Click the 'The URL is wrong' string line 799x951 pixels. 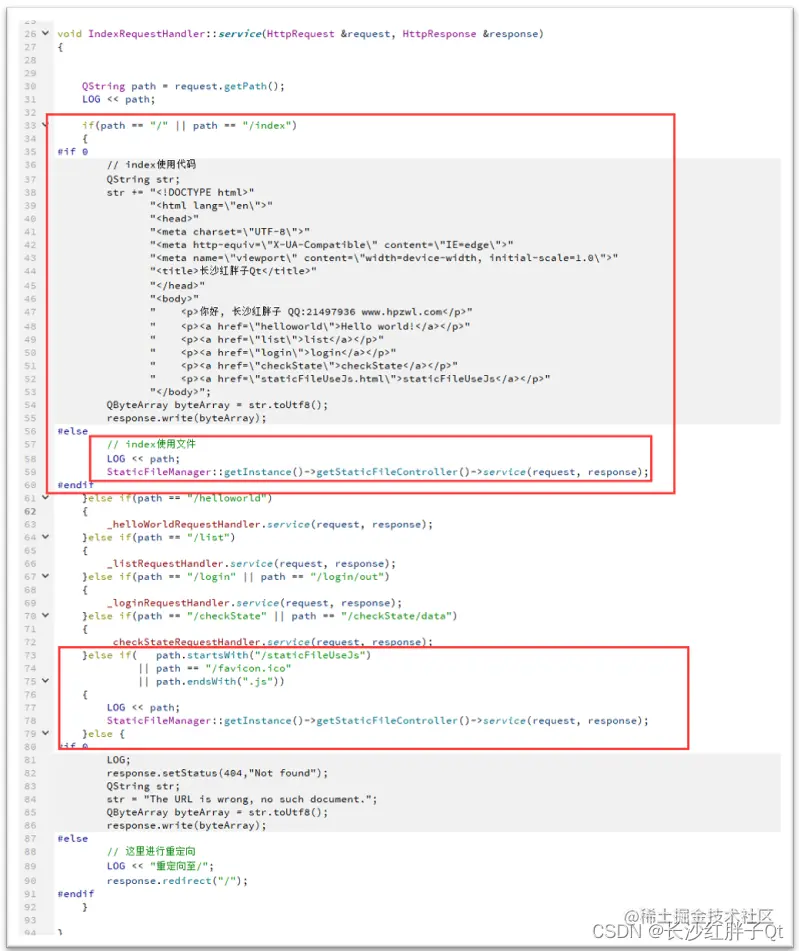[242, 799]
